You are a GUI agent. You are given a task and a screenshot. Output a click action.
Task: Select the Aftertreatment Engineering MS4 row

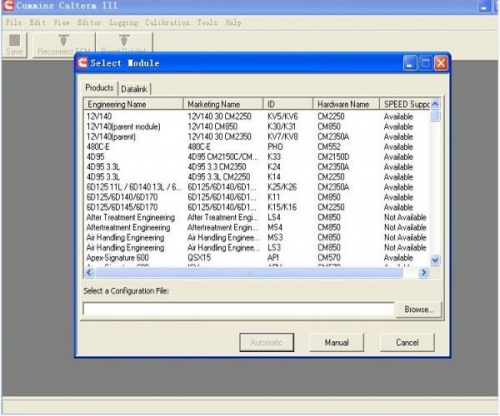tap(257, 227)
